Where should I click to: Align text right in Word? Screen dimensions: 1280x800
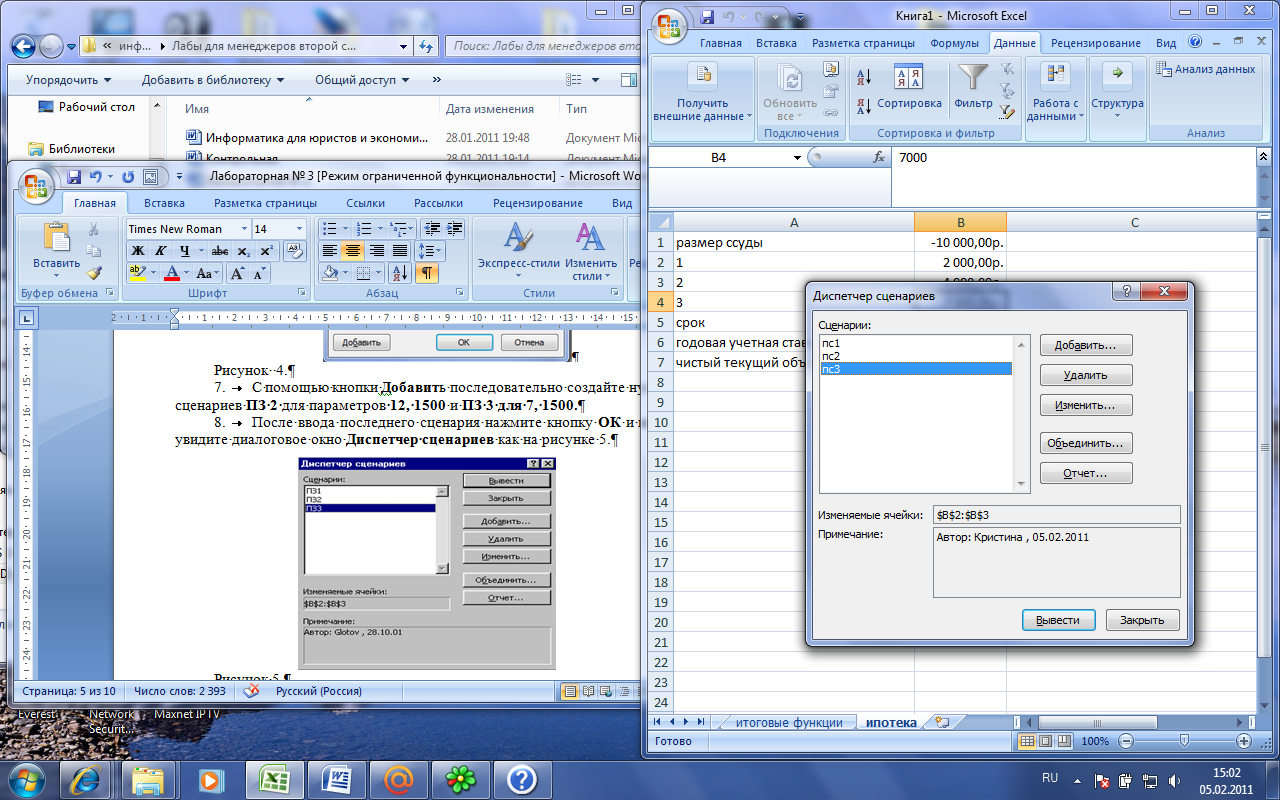click(x=377, y=251)
